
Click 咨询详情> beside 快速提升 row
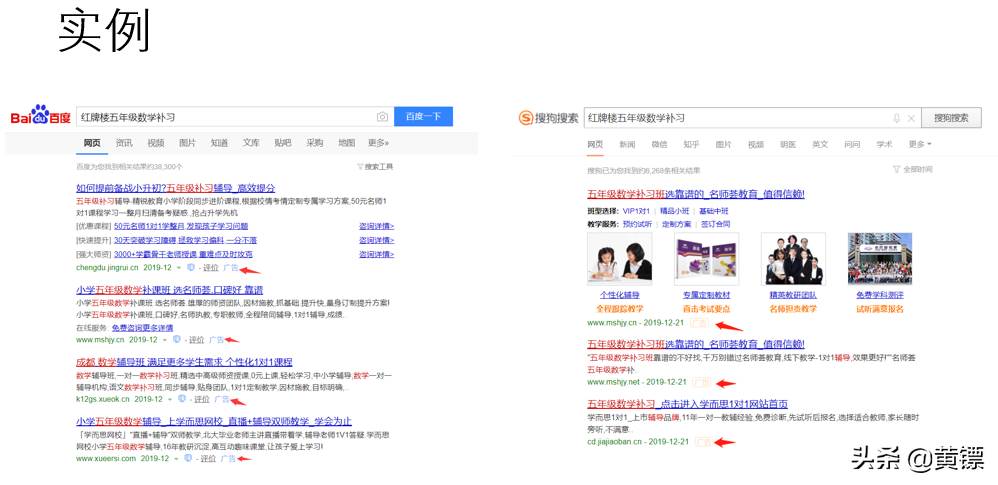click(376, 240)
